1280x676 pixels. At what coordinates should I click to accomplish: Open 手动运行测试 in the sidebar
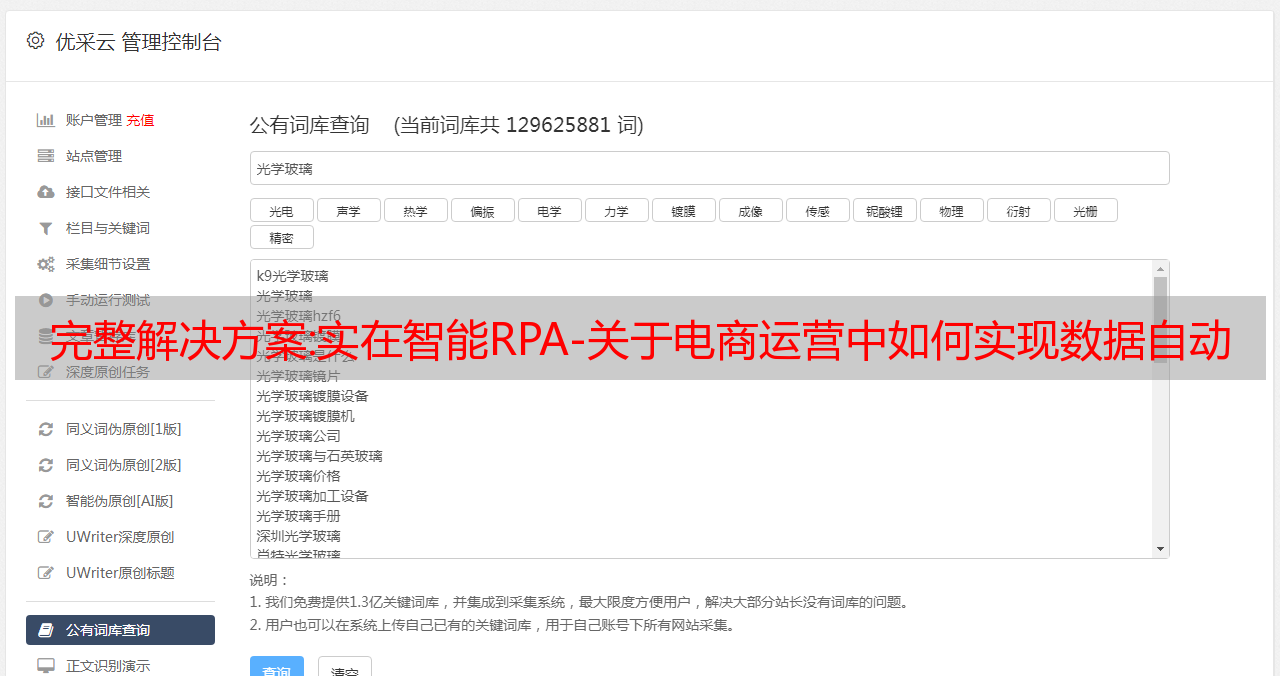point(108,300)
